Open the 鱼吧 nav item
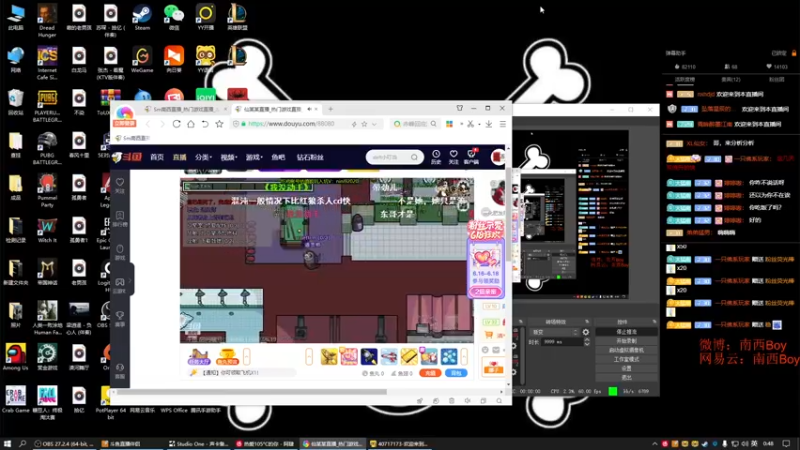The width and height of the screenshot is (800, 450). [x=279, y=157]
